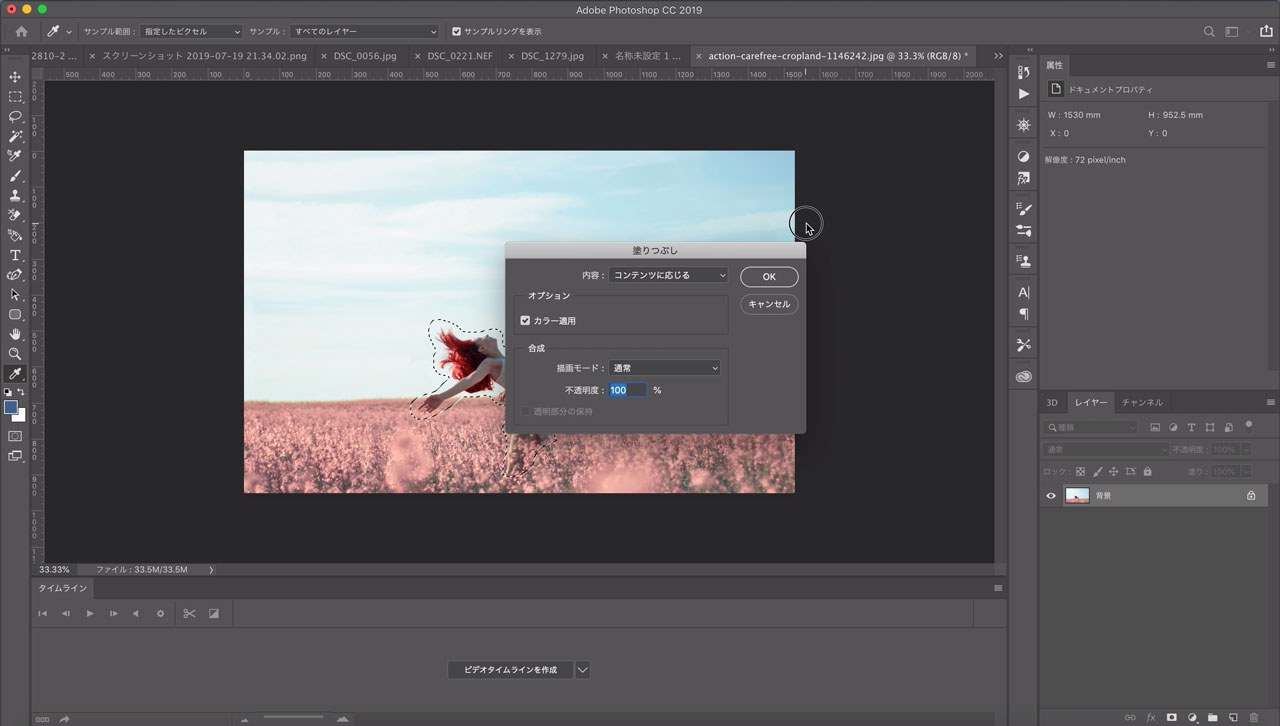This screenshot has width=1280, height=726.
Task: Open the Character panel 'A' icon
Action: click(1023, 292)
